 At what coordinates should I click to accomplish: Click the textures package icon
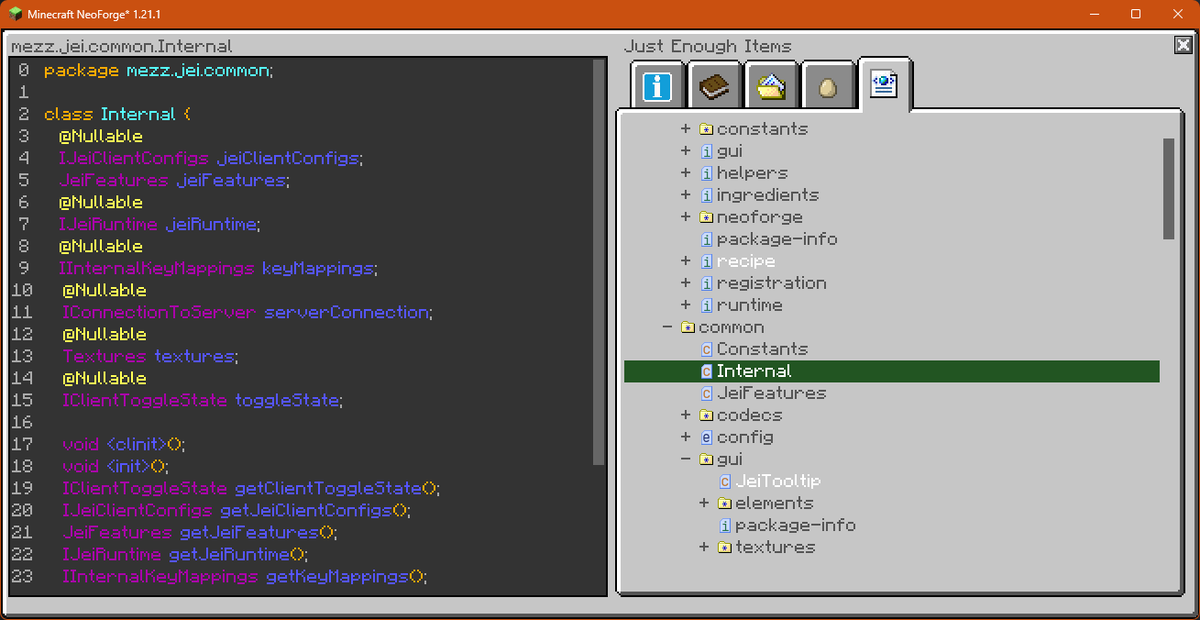click(724, 547)
